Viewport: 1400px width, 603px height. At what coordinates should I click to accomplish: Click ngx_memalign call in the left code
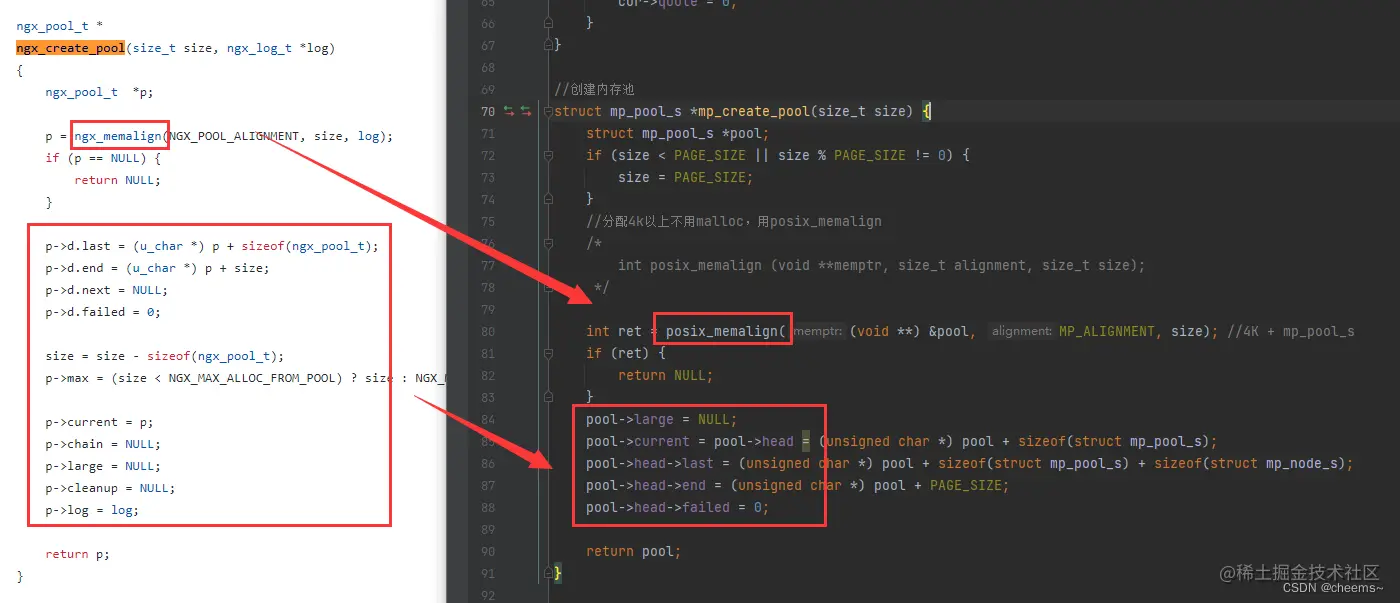118,135
